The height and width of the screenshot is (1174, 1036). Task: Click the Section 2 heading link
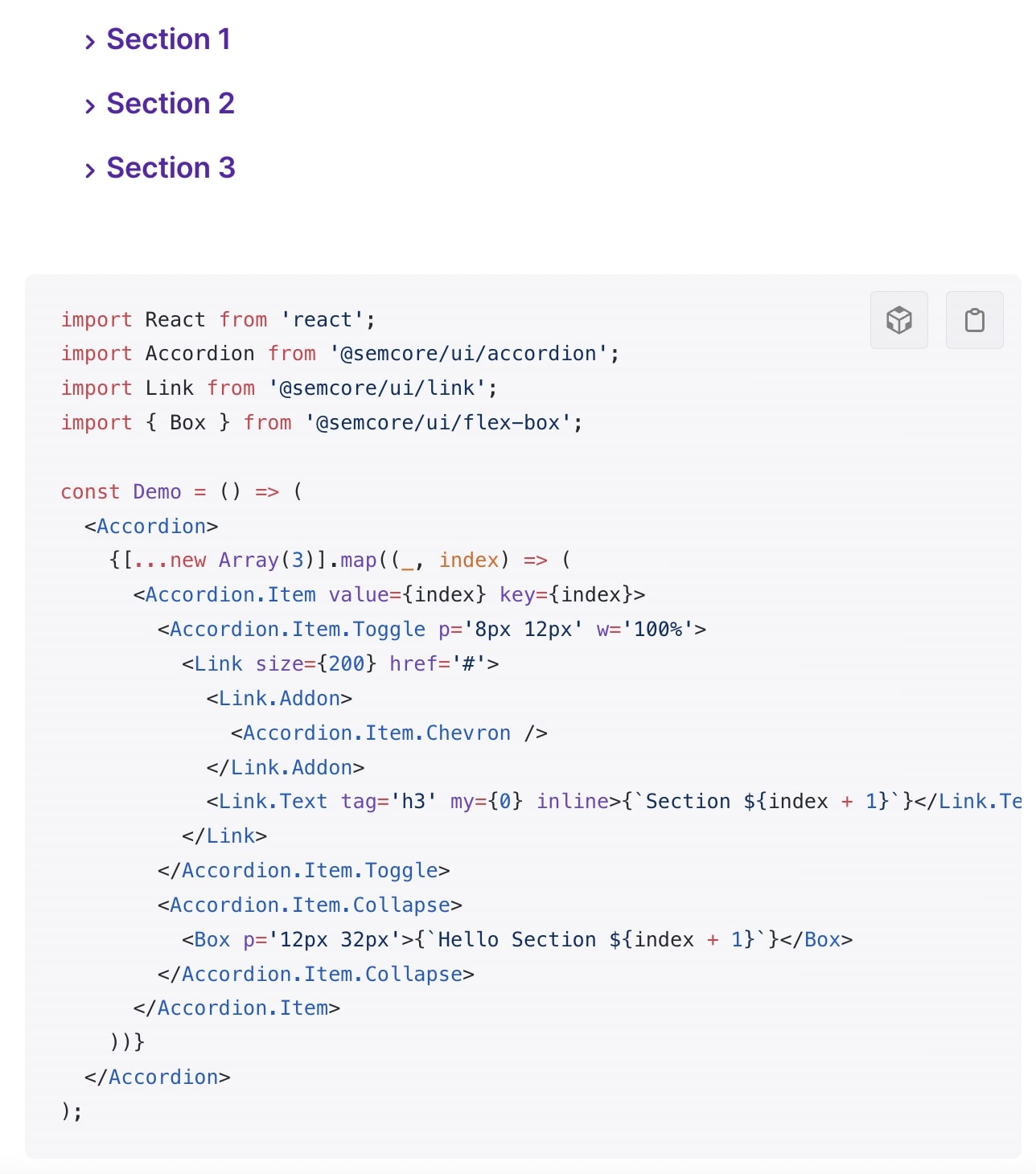point(171,104)
